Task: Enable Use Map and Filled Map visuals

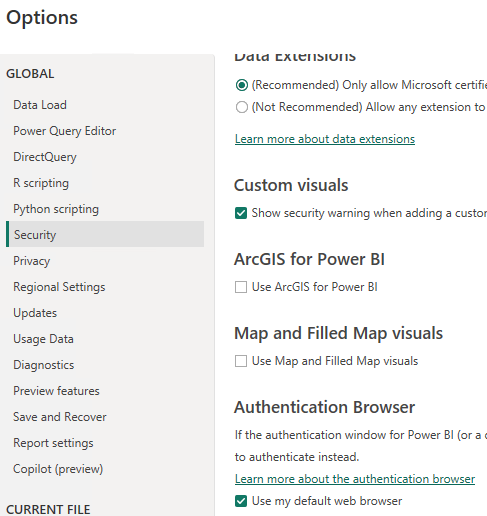Action: (x=241, y=361)
